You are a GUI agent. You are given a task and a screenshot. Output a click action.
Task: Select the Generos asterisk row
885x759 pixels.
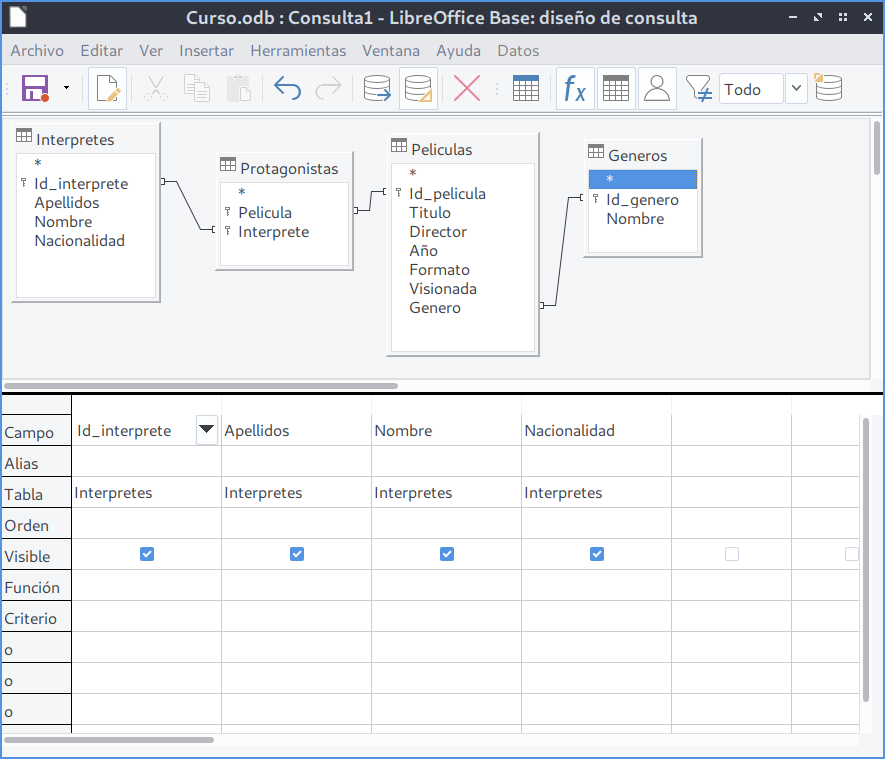[x=643, y=179]
